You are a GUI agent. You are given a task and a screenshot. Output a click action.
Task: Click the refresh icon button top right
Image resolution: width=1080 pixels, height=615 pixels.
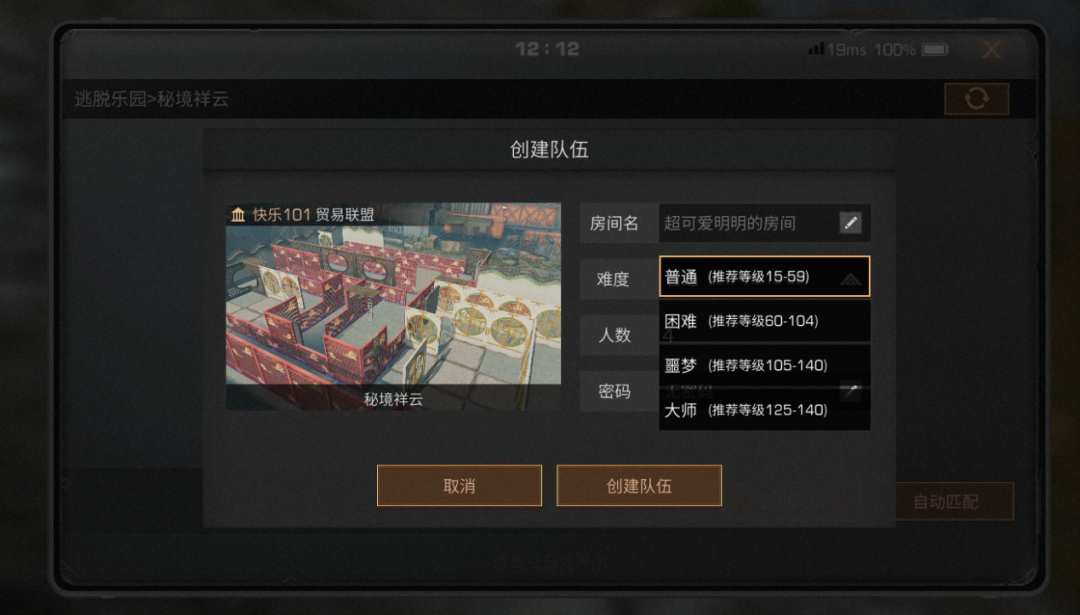(977, 98)
